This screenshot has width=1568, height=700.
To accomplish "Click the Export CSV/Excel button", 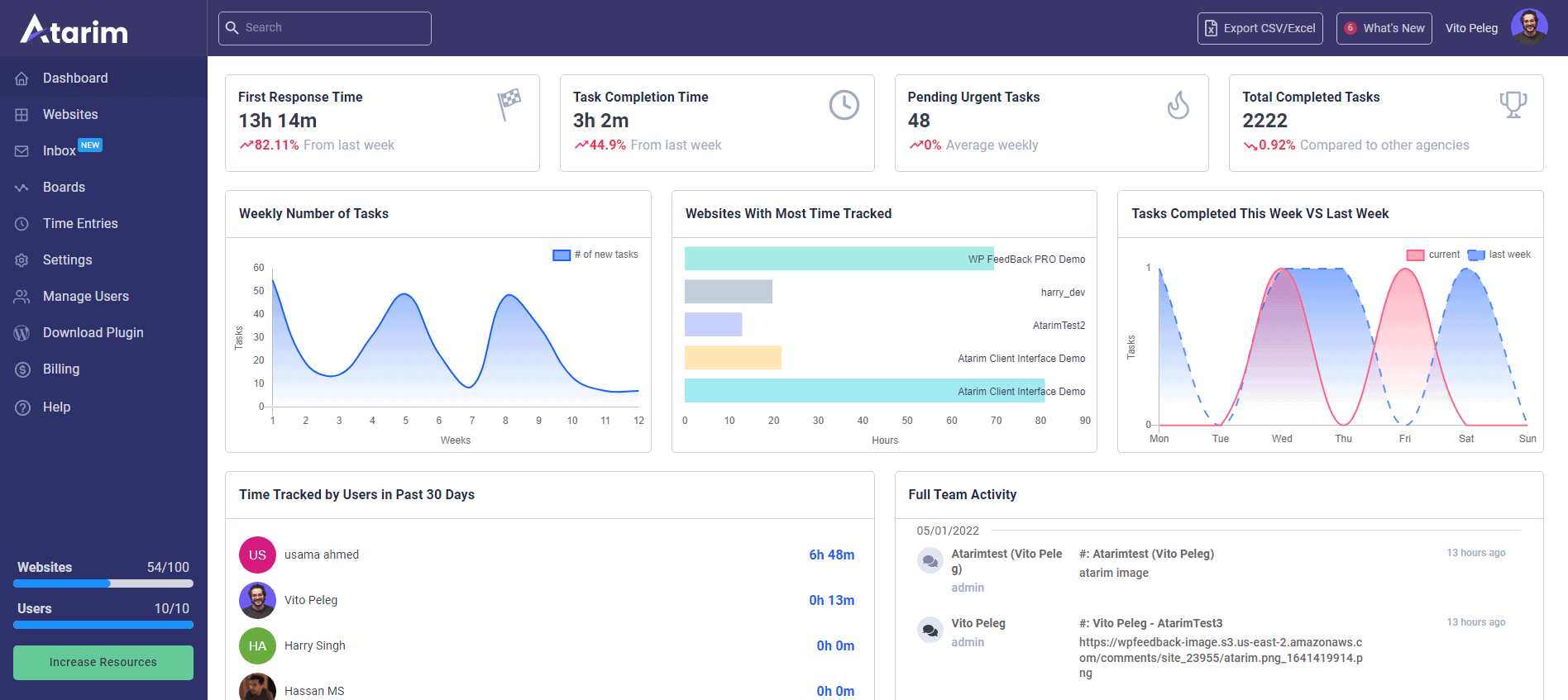I will click(x=1260, y=28).
